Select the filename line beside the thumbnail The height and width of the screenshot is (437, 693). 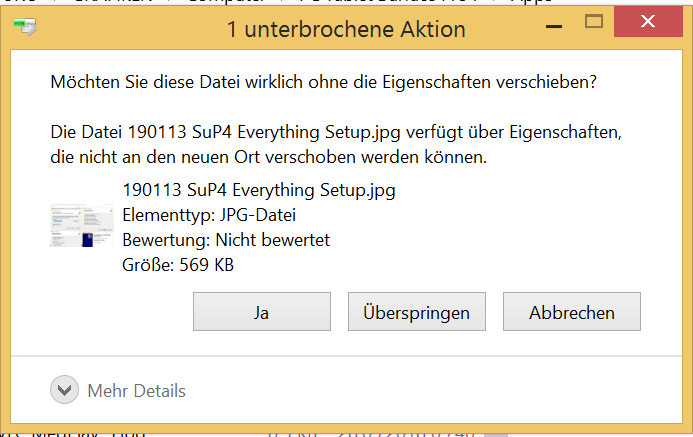point(259,190)
